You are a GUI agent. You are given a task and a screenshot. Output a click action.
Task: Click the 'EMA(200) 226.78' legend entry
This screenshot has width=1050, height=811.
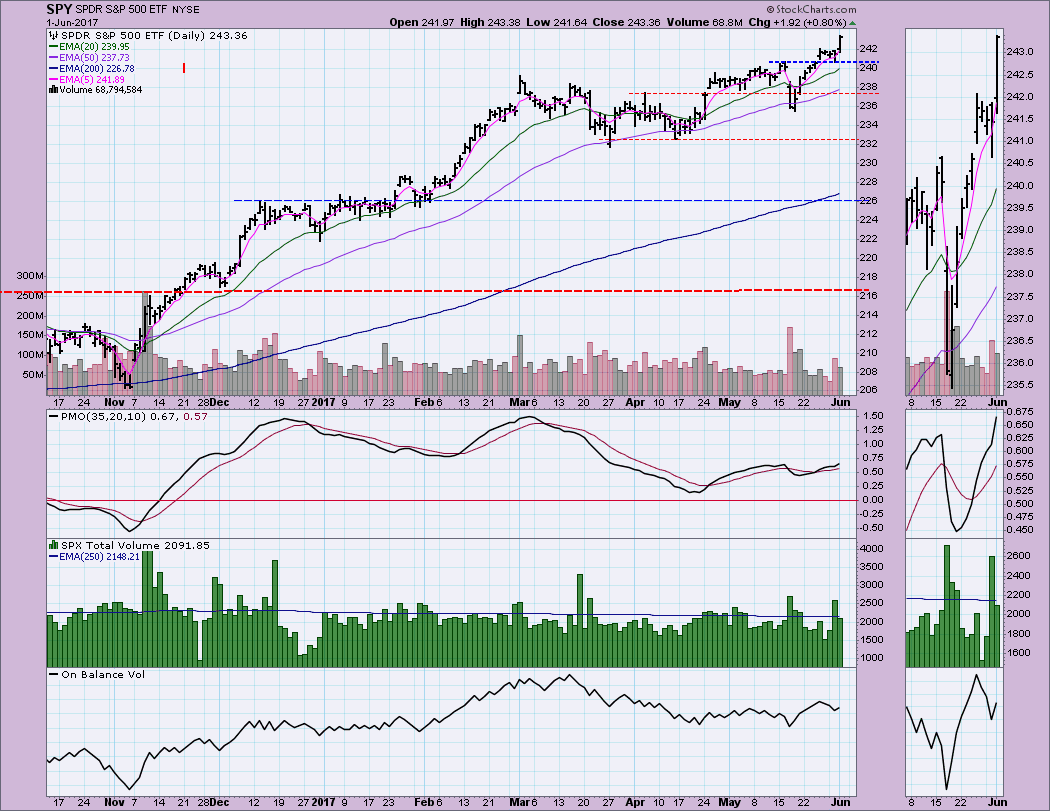(x=96, y=68)
